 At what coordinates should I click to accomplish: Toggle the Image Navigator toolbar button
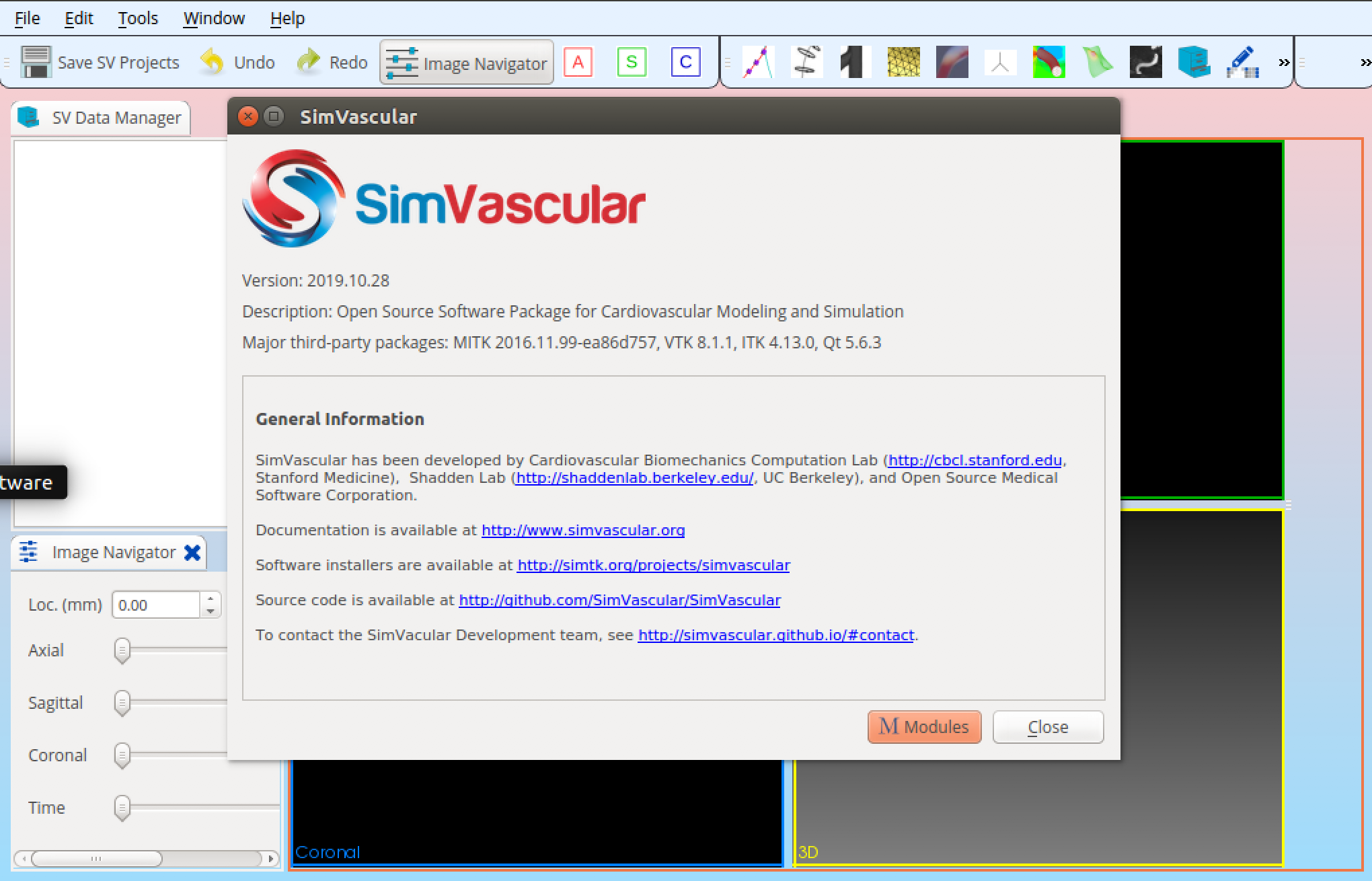tap(467, 63)
